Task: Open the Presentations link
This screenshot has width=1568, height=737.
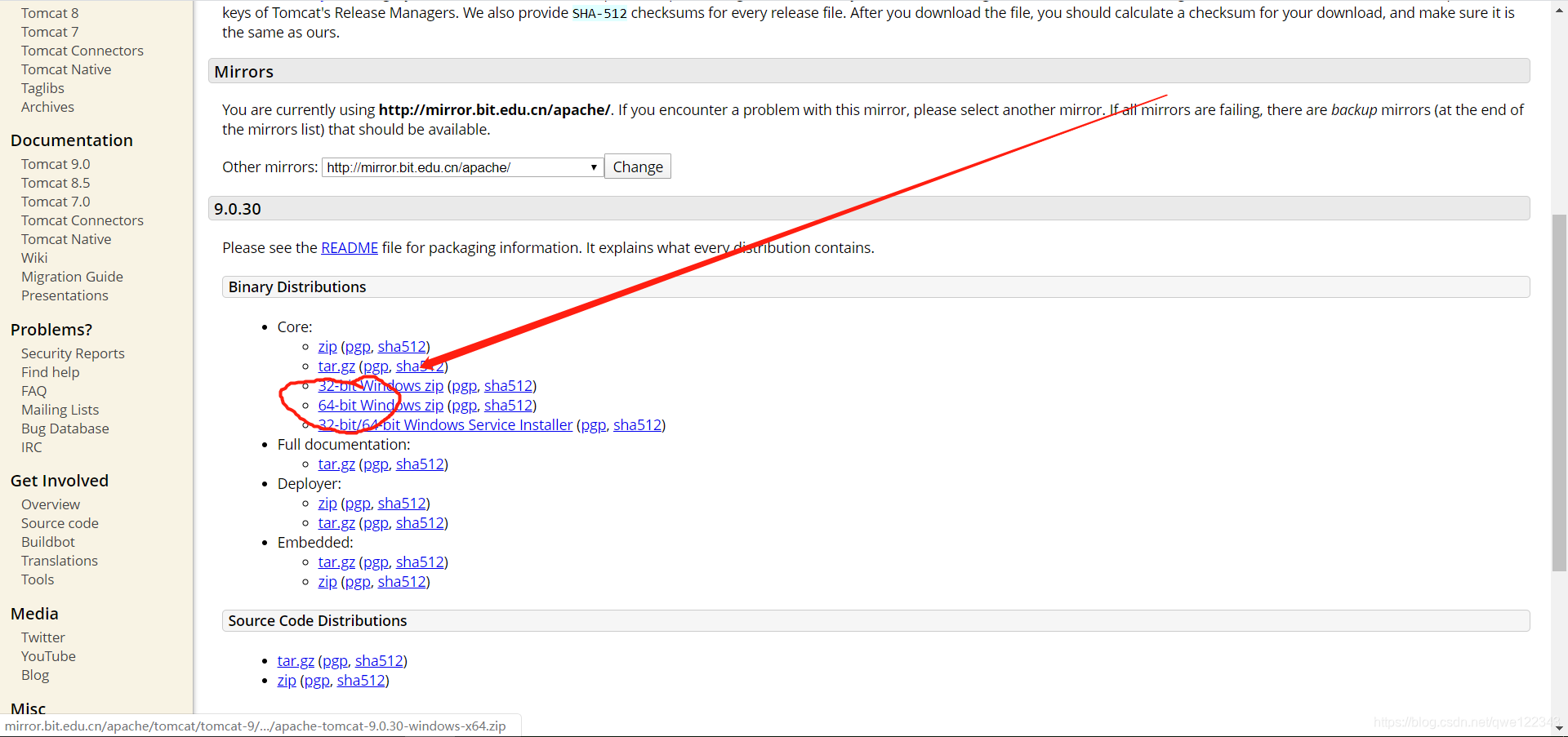Action: pyautogui.click(x=65, y=295)
